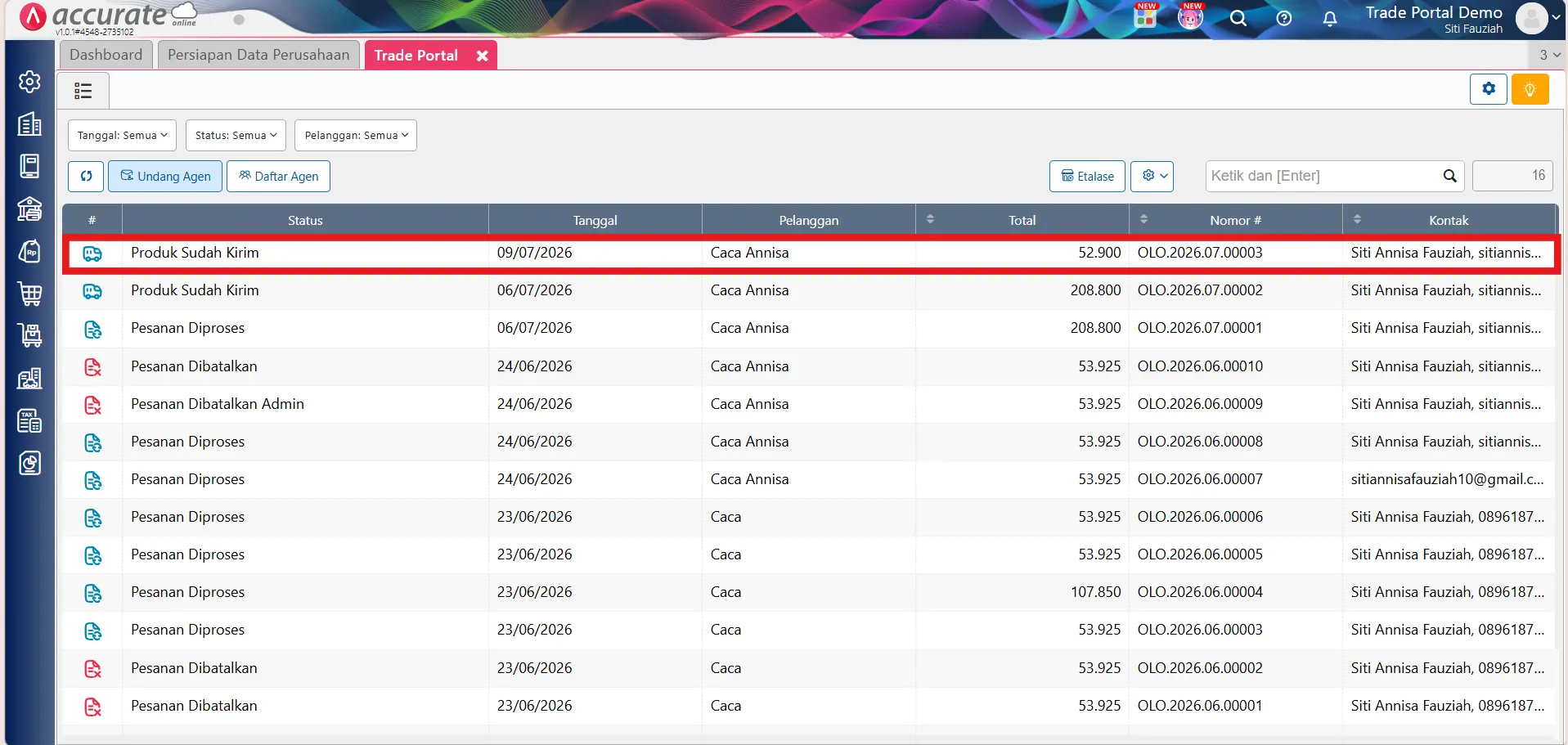The width and height of the screenshot is (1568, 745).
Task: Click the cancelled icon for order OLO.2026.06.00009
Action: (x=92, y=405)
